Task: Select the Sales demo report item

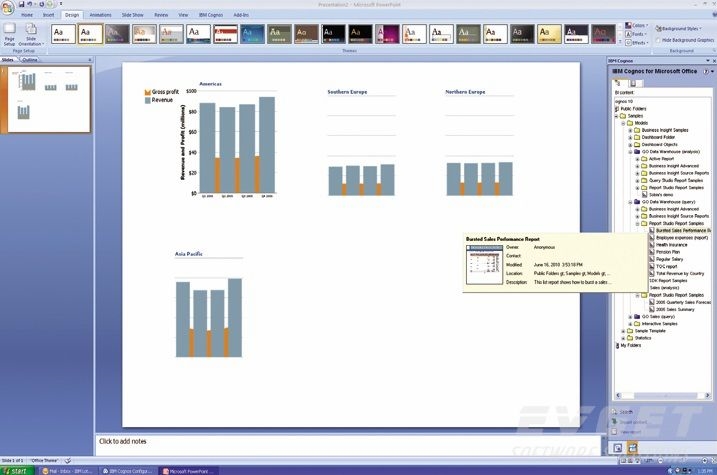Action: click(661, 195)
